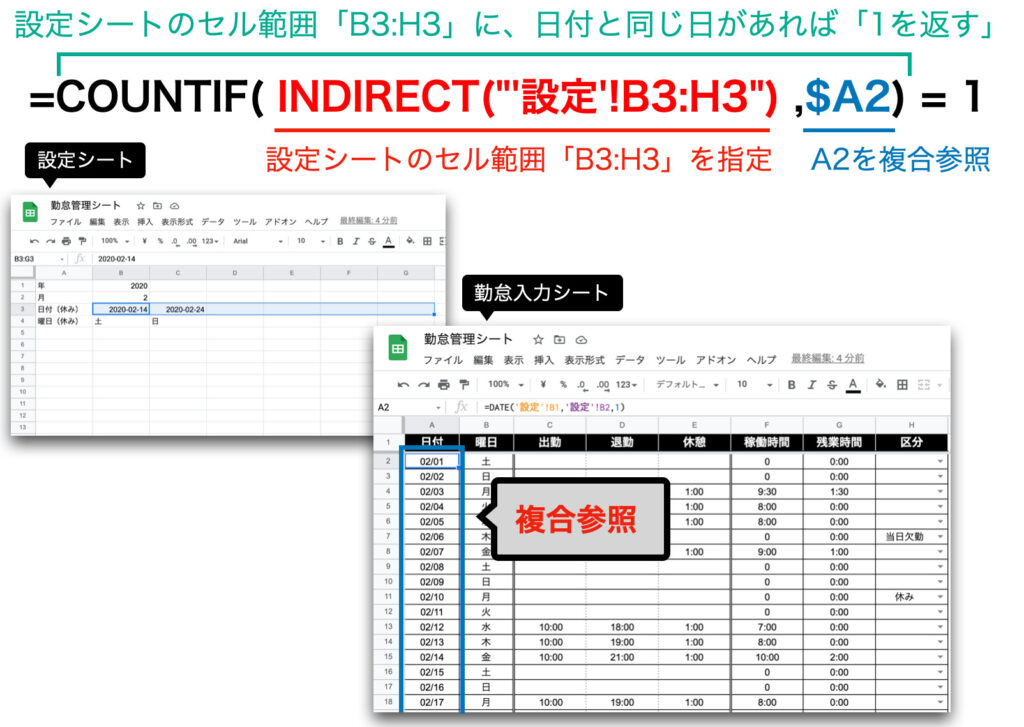Toggle italic in the attendance sheet toolbar
1024x727 pixels.
(812, 385)
